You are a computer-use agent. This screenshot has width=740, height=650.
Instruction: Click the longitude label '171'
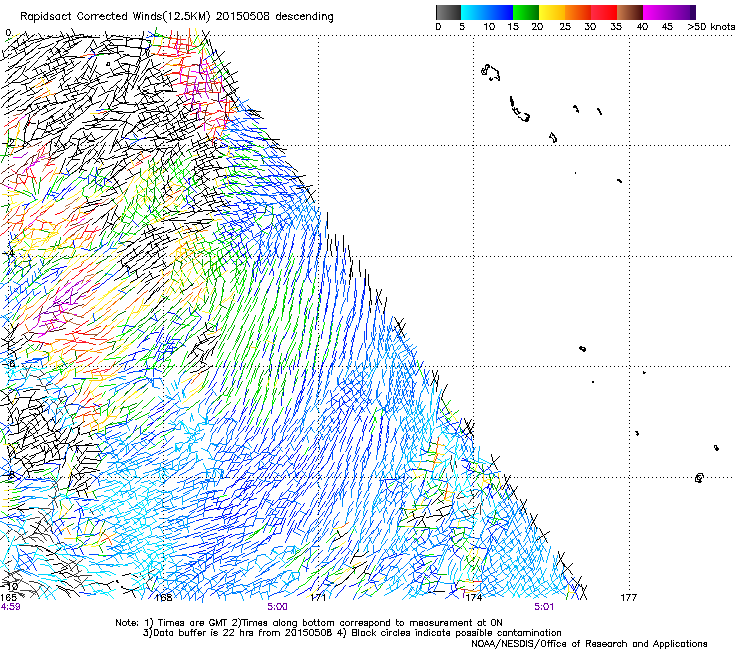pyautogui.click(x=318, y=598)
